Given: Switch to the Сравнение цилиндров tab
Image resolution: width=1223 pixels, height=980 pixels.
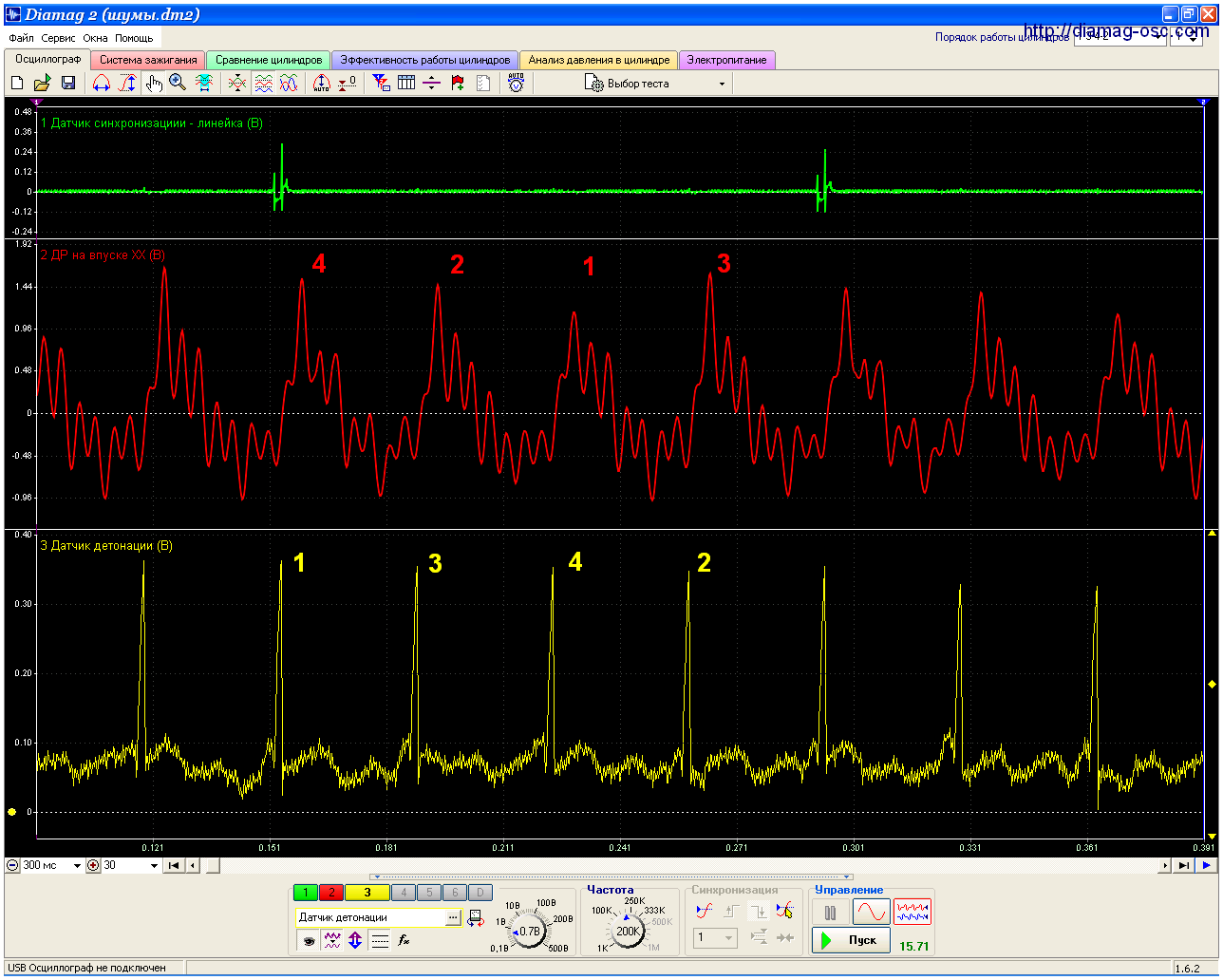Looking at the screenshot, I should pyautogui.click(x=269, y=60).
